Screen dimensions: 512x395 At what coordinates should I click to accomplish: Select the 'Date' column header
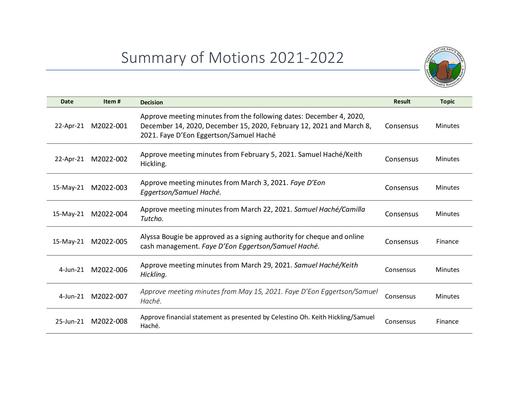click(67, 102)
